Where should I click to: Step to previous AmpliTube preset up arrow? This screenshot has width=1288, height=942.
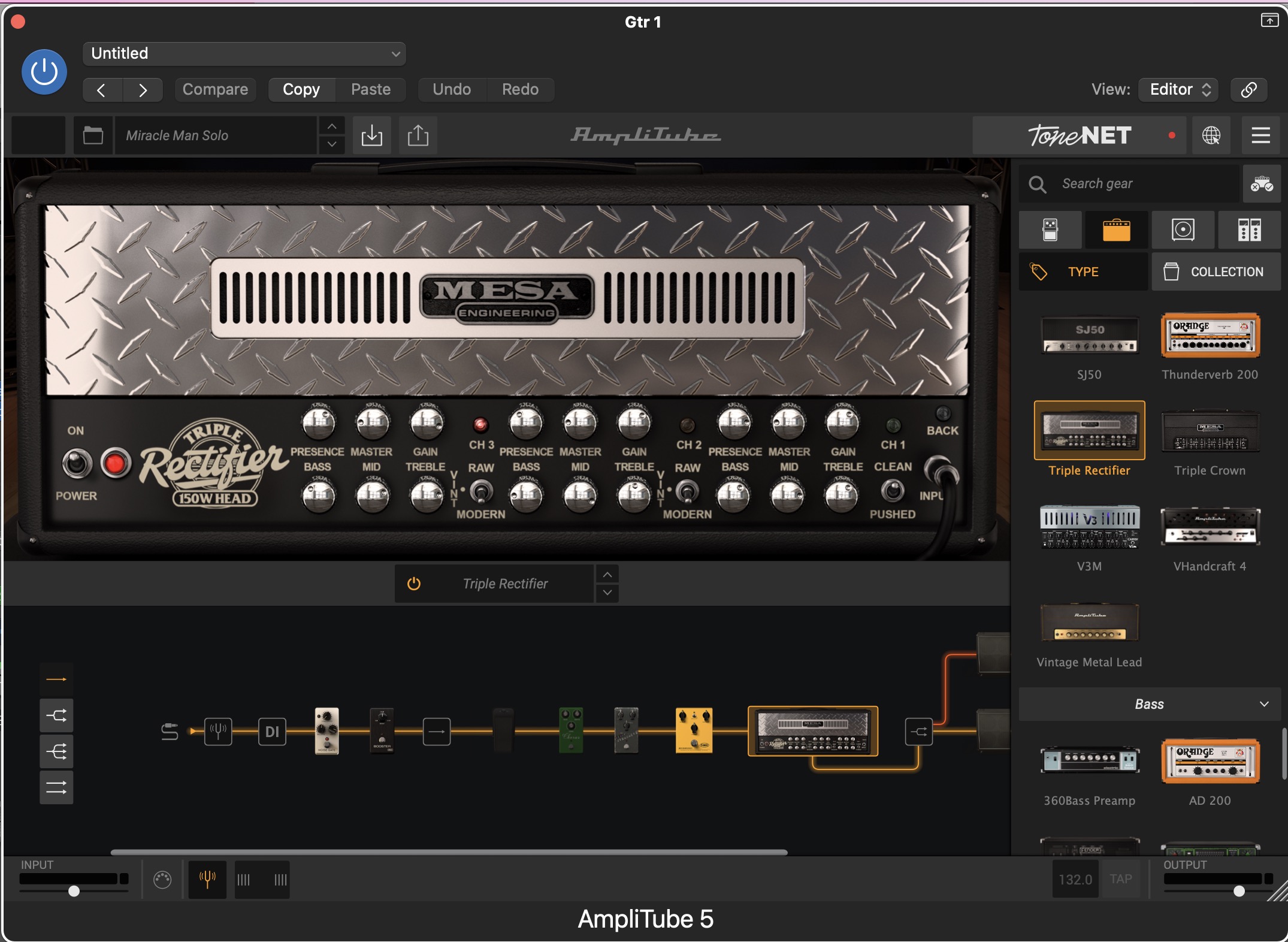(x=332, y=126)
